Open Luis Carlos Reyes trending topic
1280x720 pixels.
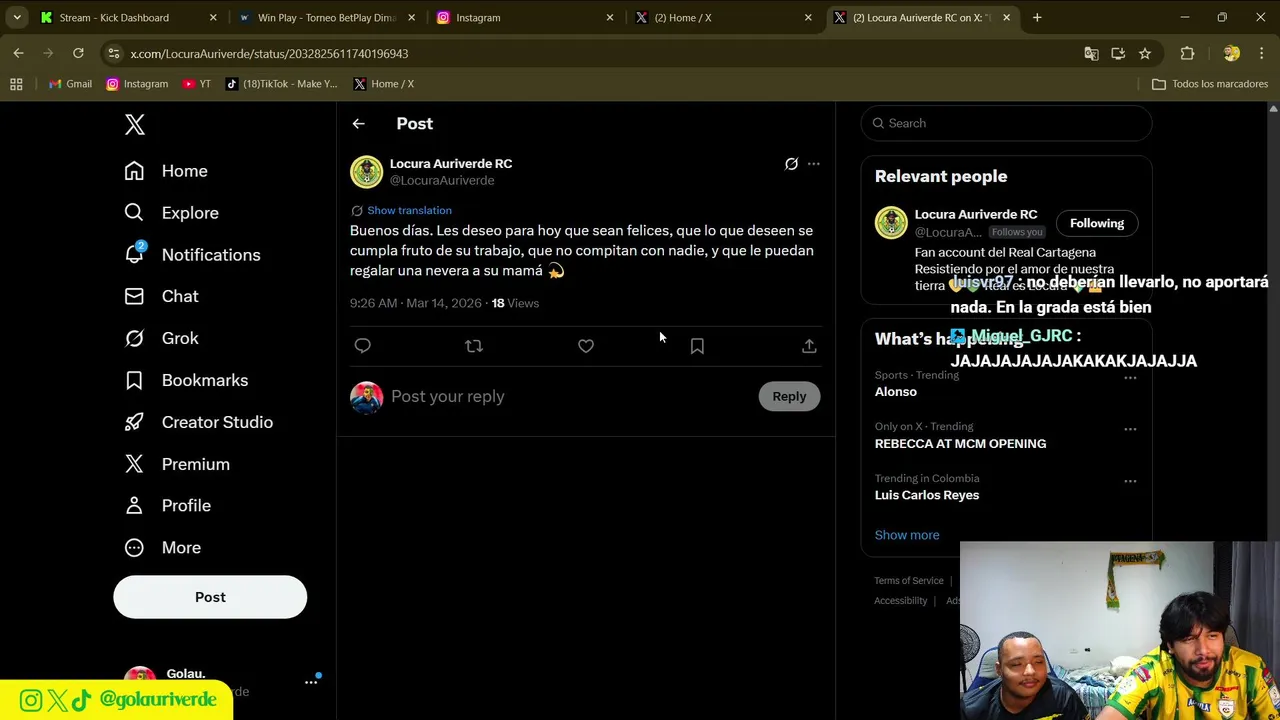click(927, 495)
